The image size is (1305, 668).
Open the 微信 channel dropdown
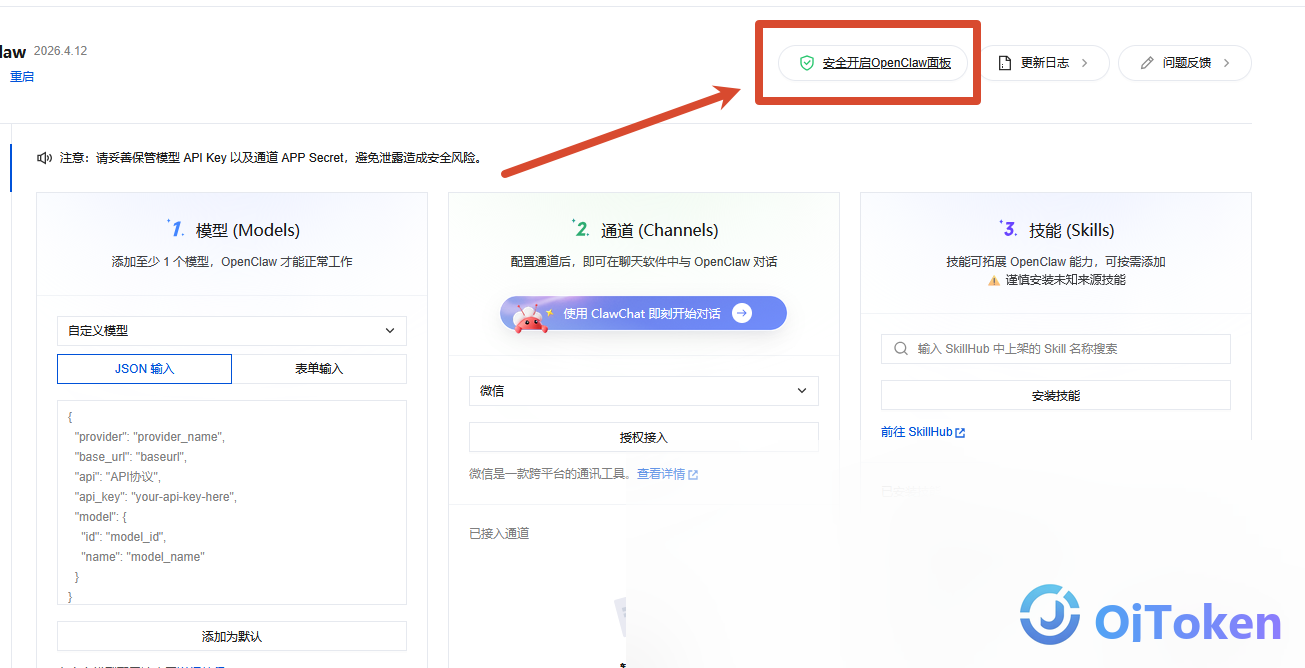click(x=644, y=391)
